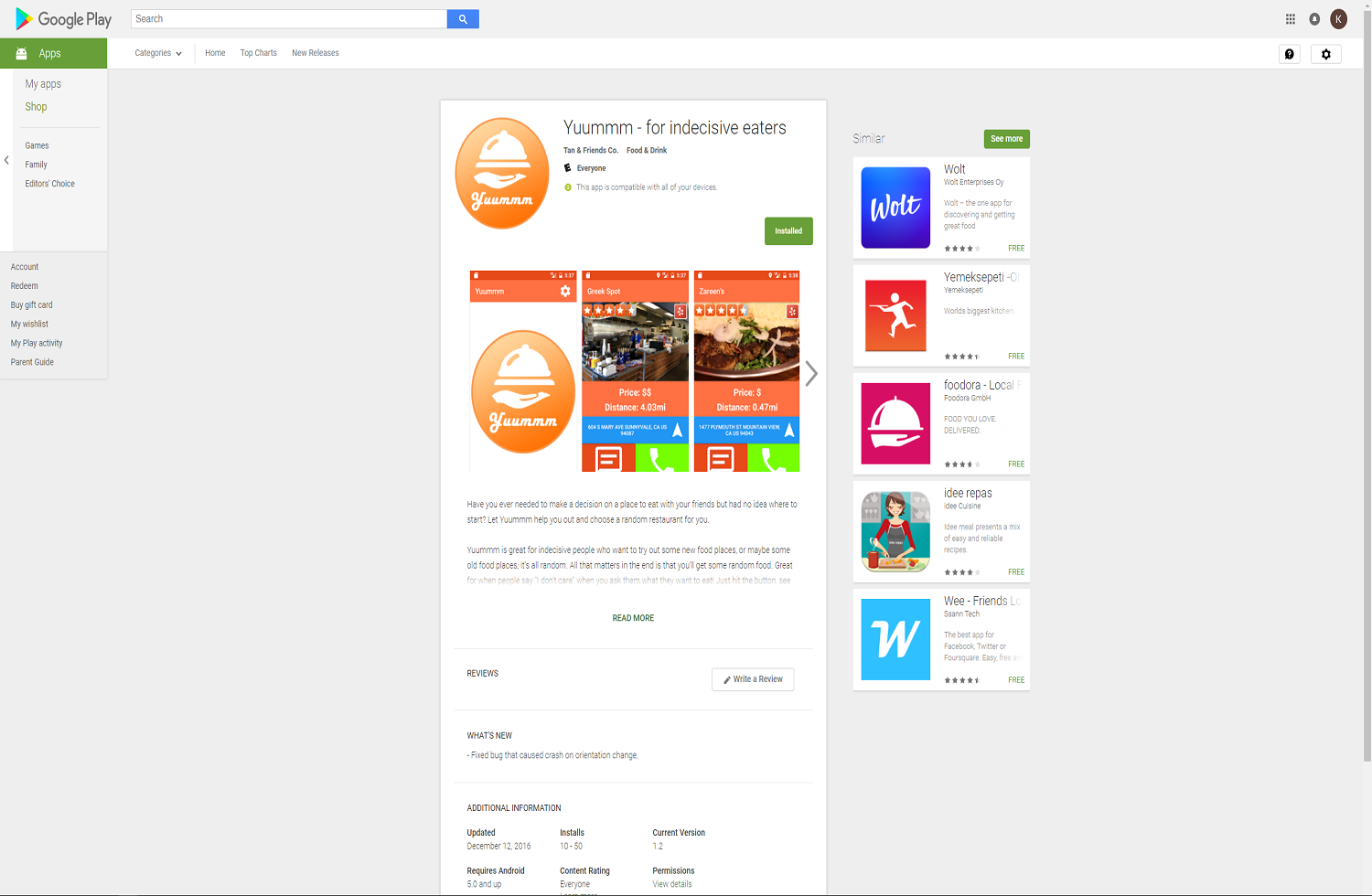The height and width of the screenshot is (896, 1372).
Task: Show next screenshots with right chevron
Action: pos(811,373)
